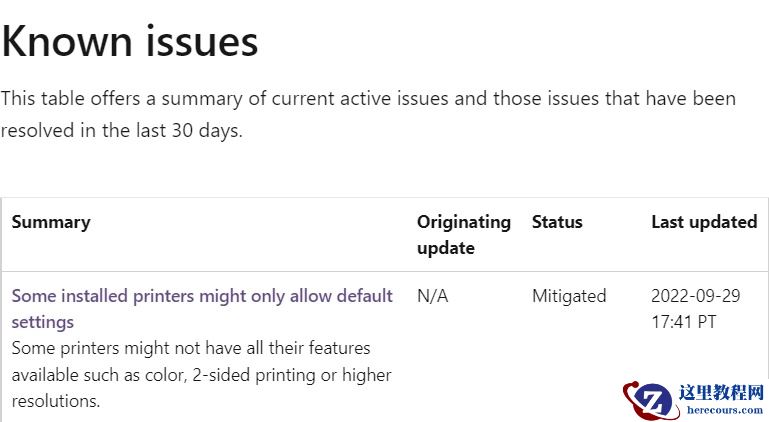The image size is (769, 422).
Task: Click the "Known issues" page heading
Action: click(x=130, y=42)
